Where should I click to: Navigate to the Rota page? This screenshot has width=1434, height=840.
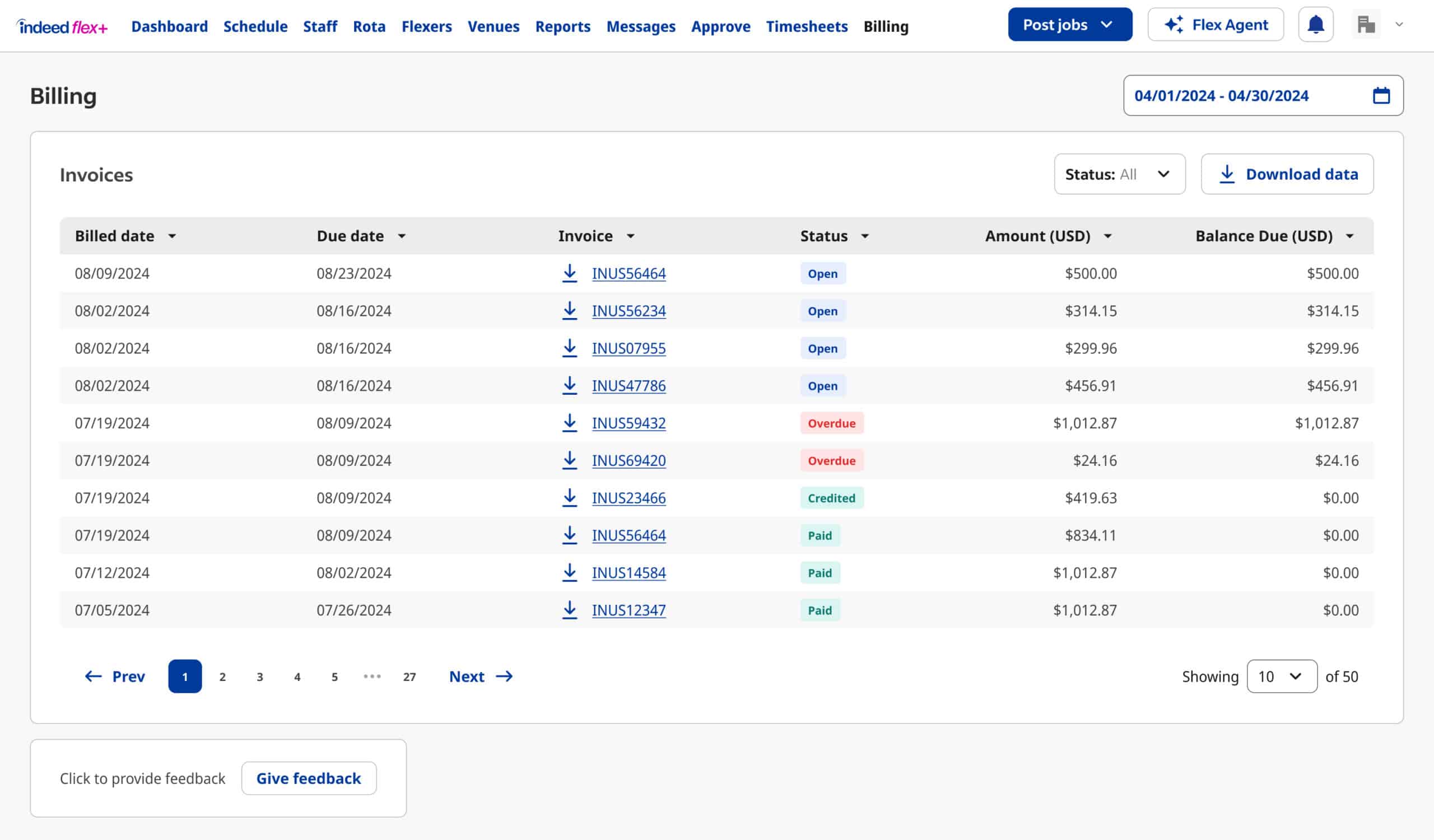point(369,26)
